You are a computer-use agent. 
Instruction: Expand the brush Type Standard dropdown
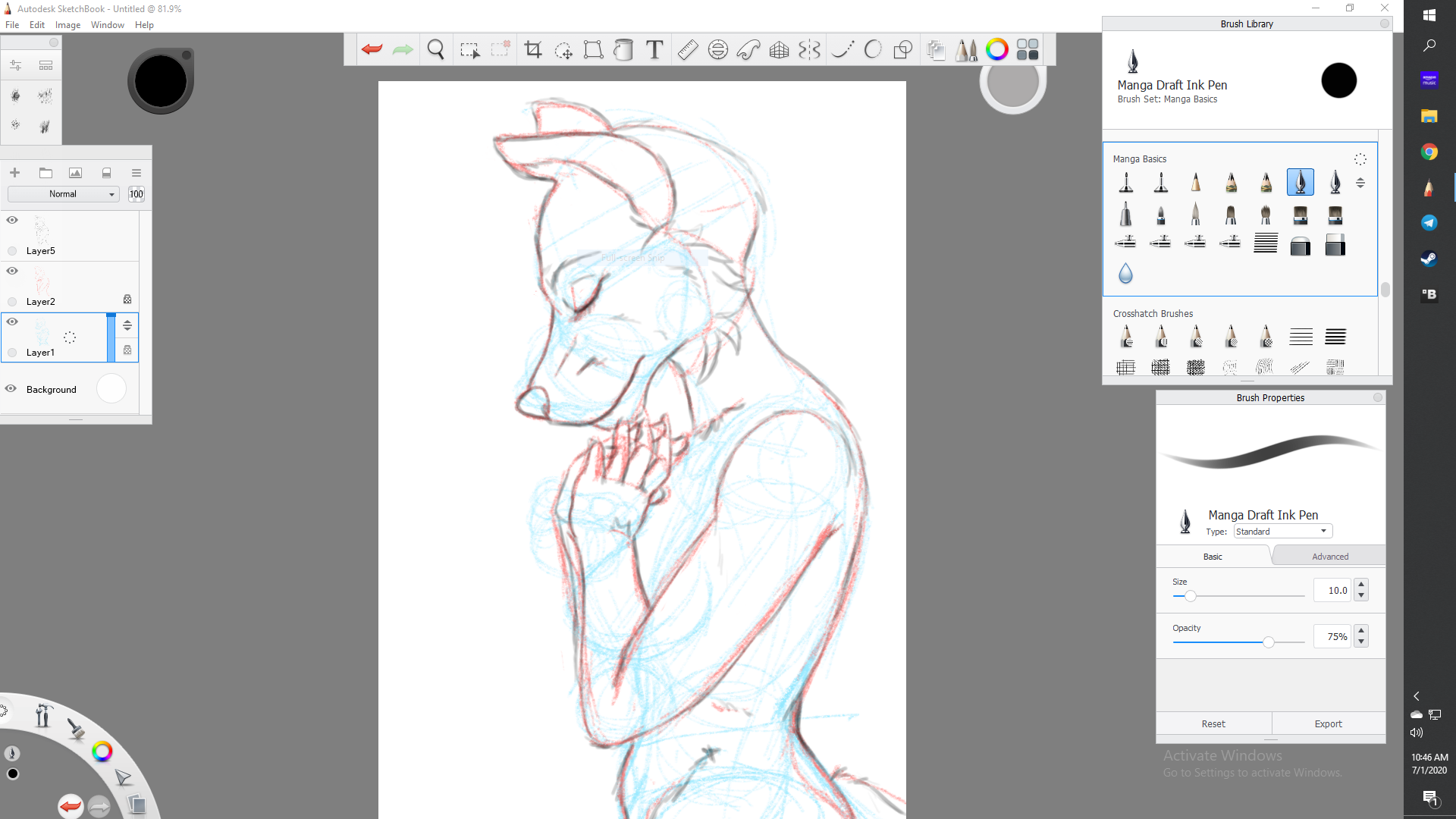pos(1282,532)
